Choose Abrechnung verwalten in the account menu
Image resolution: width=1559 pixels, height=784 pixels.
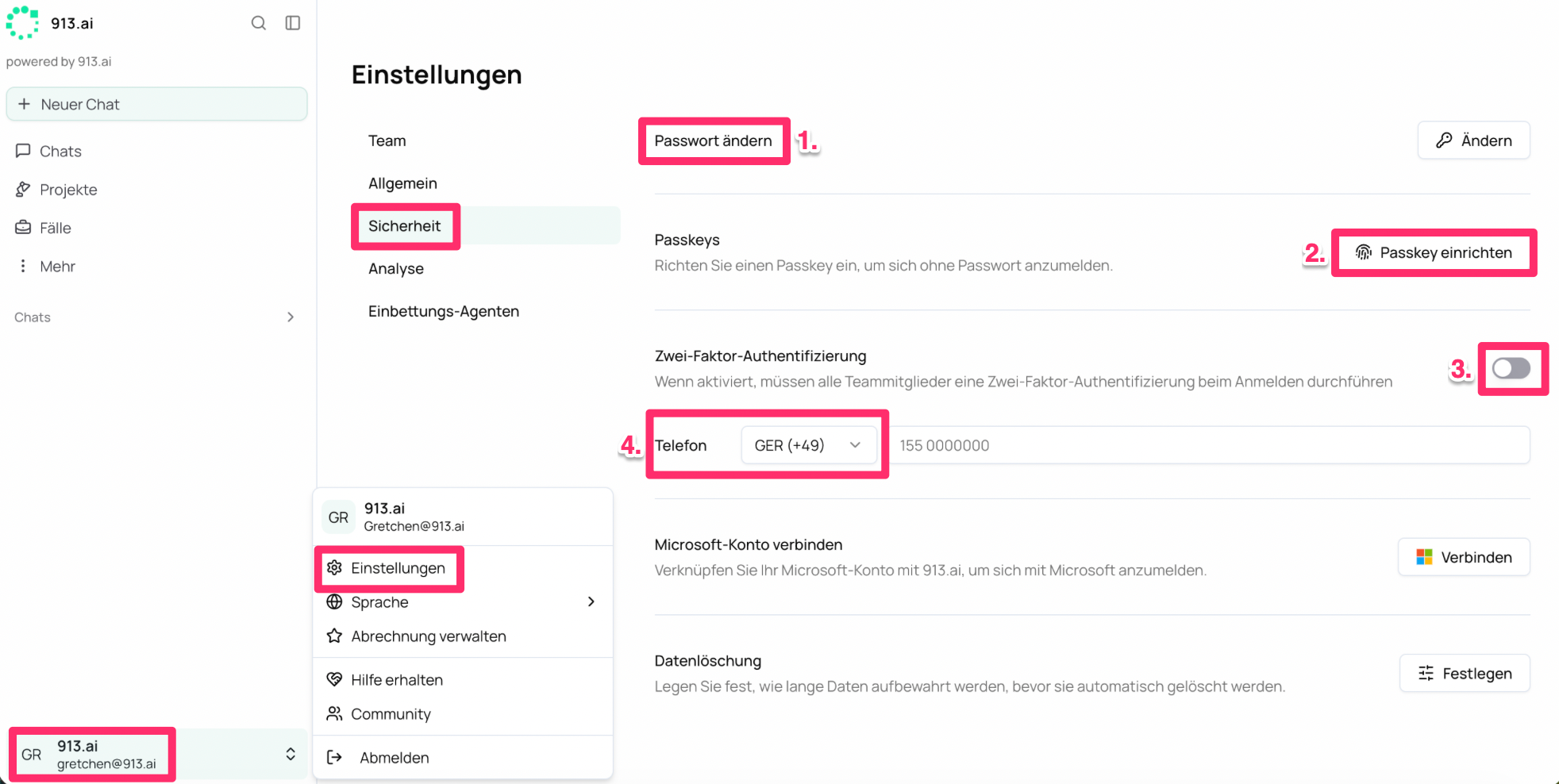(463, 636)
